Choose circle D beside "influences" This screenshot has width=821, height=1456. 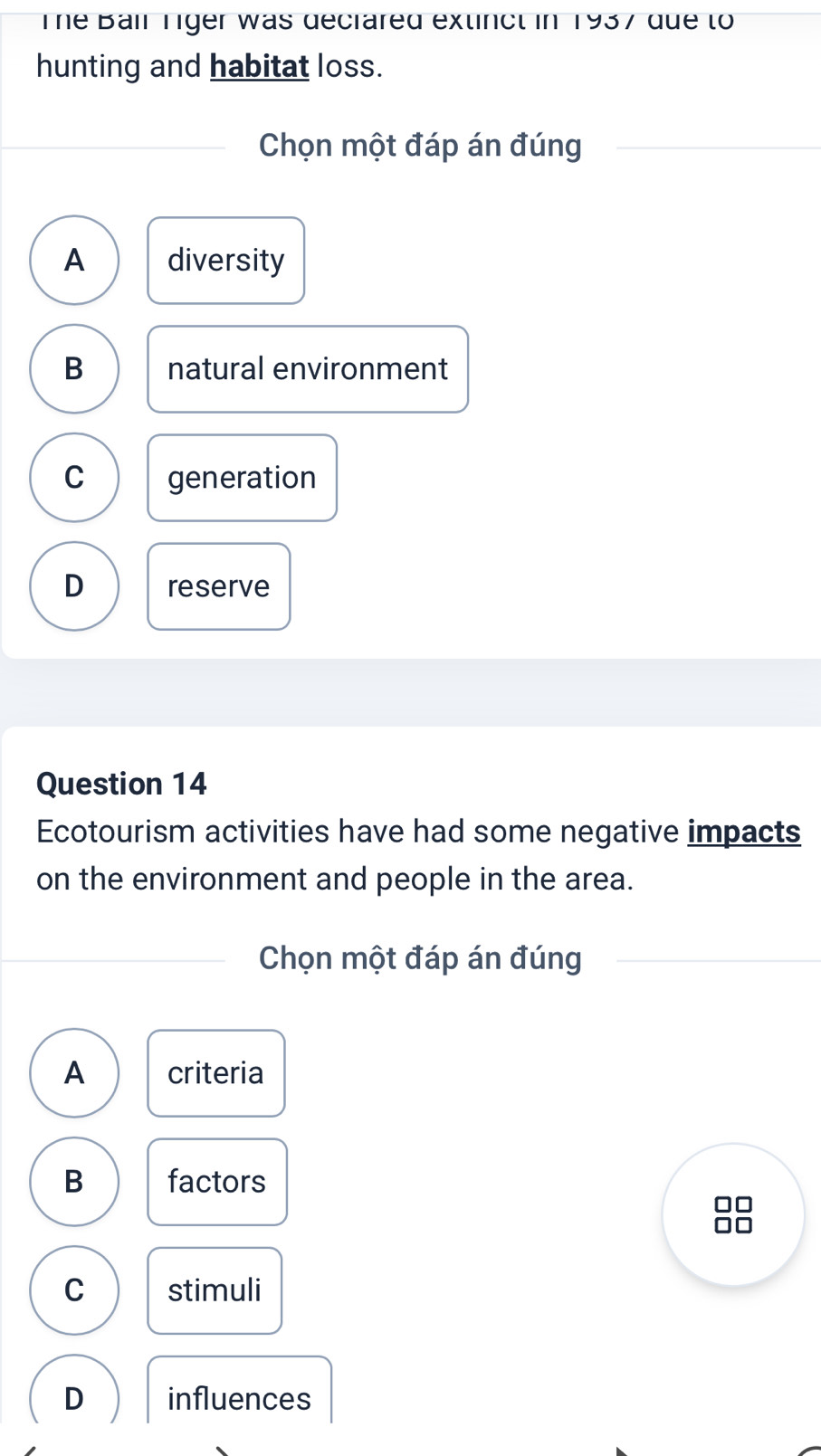[74, 1394]
